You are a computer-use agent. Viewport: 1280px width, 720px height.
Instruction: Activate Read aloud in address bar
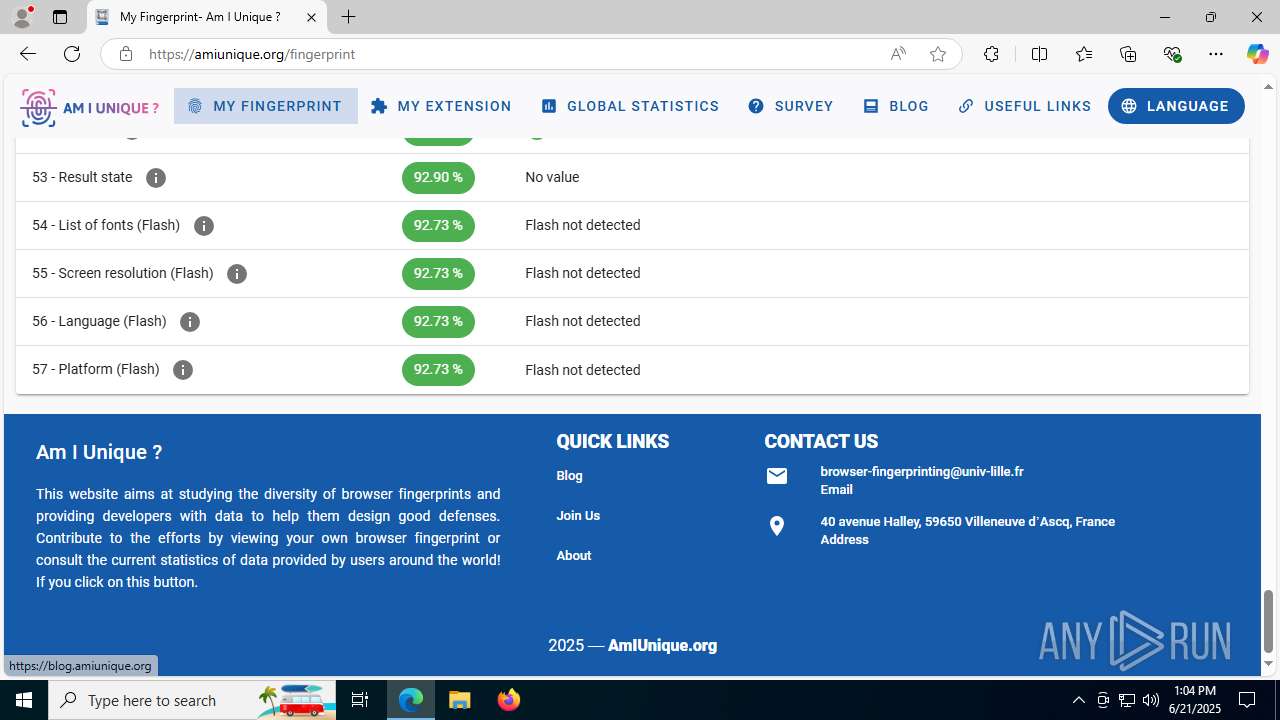pos(898,54)
